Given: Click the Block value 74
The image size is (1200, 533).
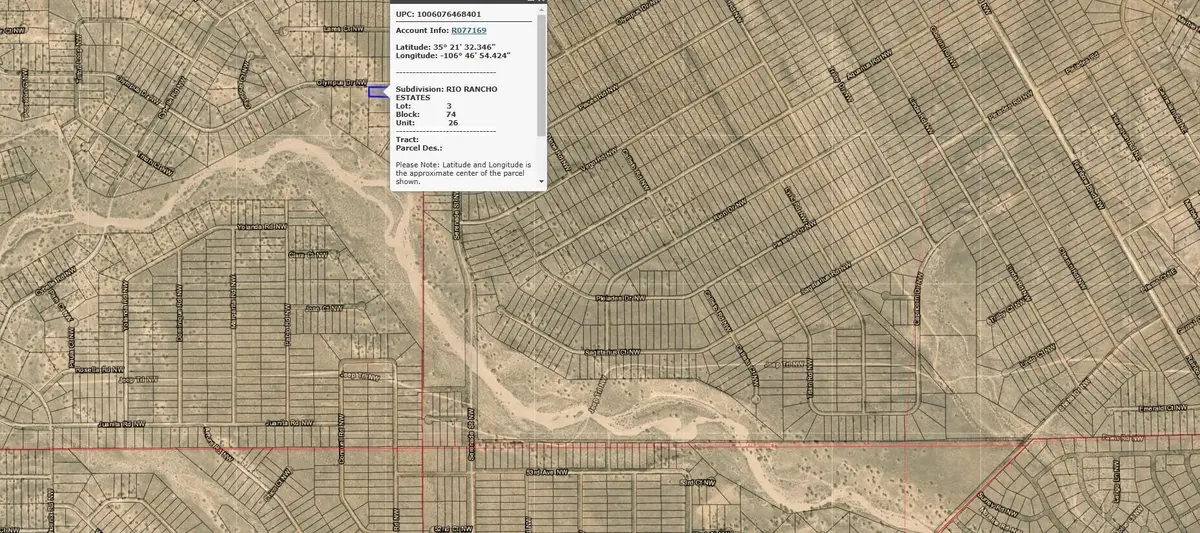Looking at the screenshot, I should click(451, 114).
